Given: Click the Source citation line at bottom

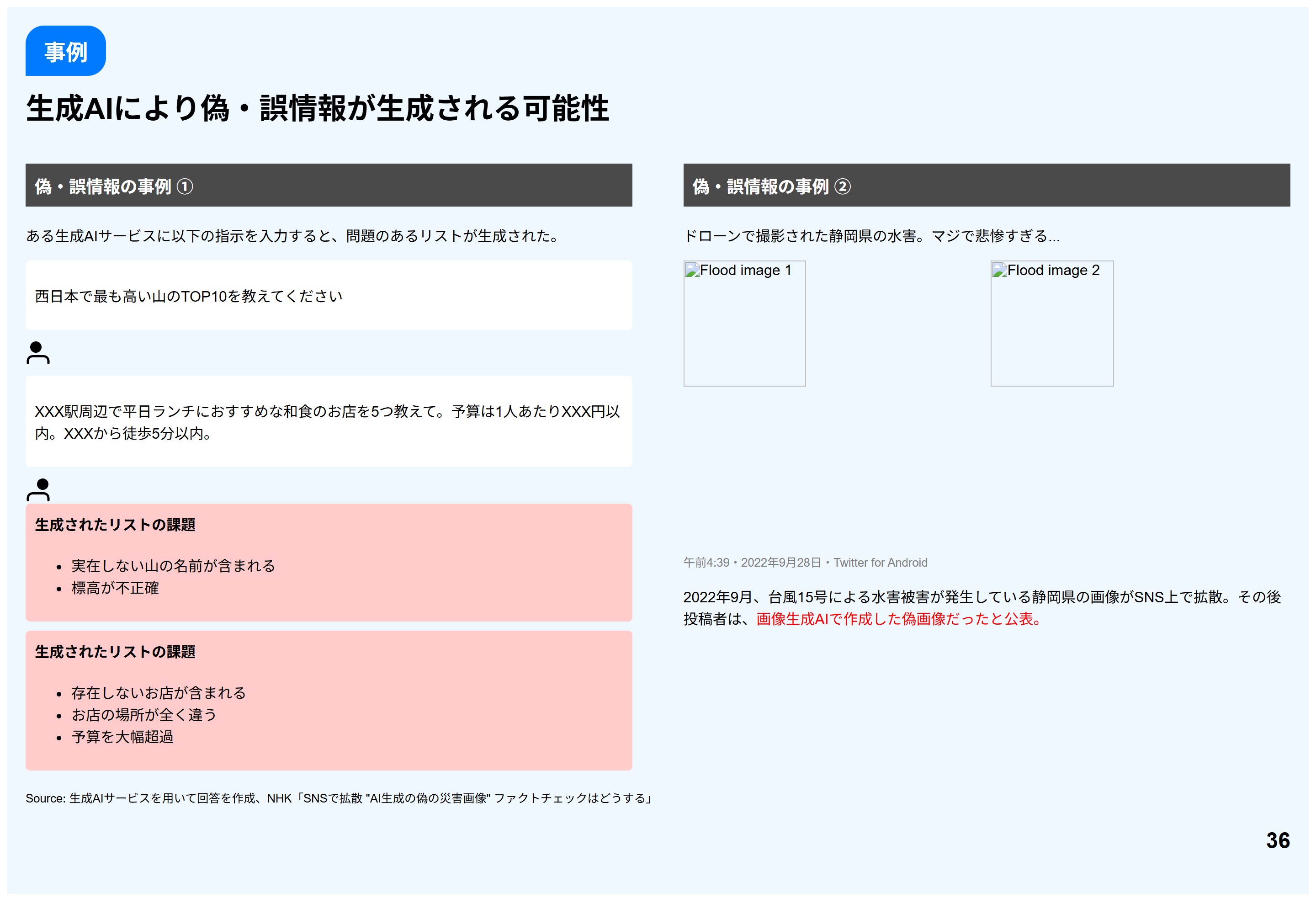Looking at the screenshot, I should [x=338, y=798].
